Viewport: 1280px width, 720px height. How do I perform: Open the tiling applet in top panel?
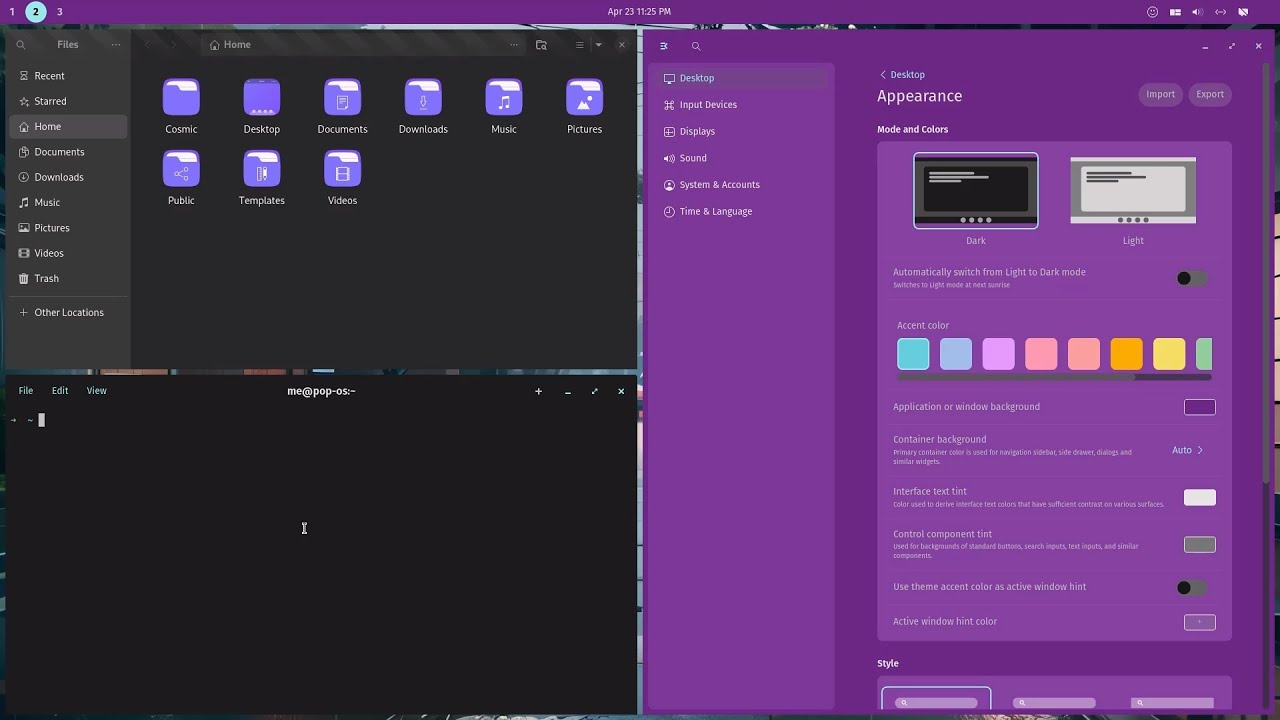(x=1175, y=12)
